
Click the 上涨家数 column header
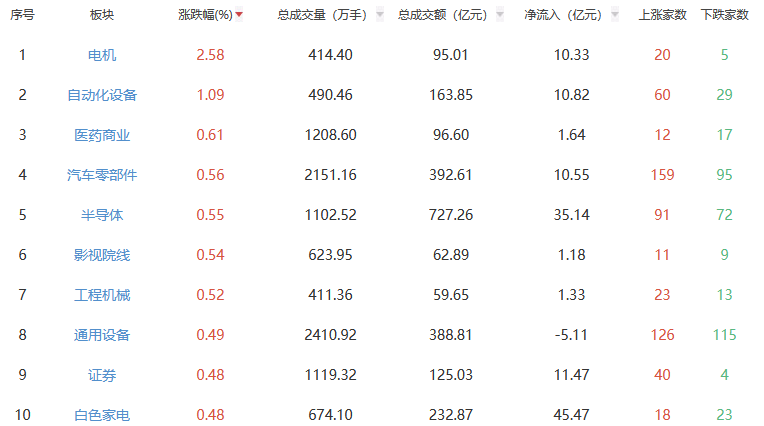(661, 15)
